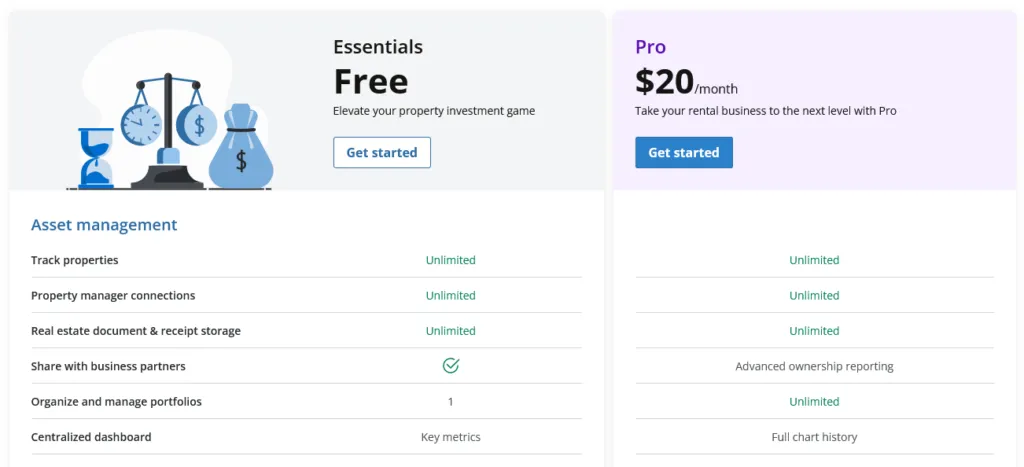1024x467 pixels.
Task: Click the Pro Get started button
Action: tap(684, 153)
